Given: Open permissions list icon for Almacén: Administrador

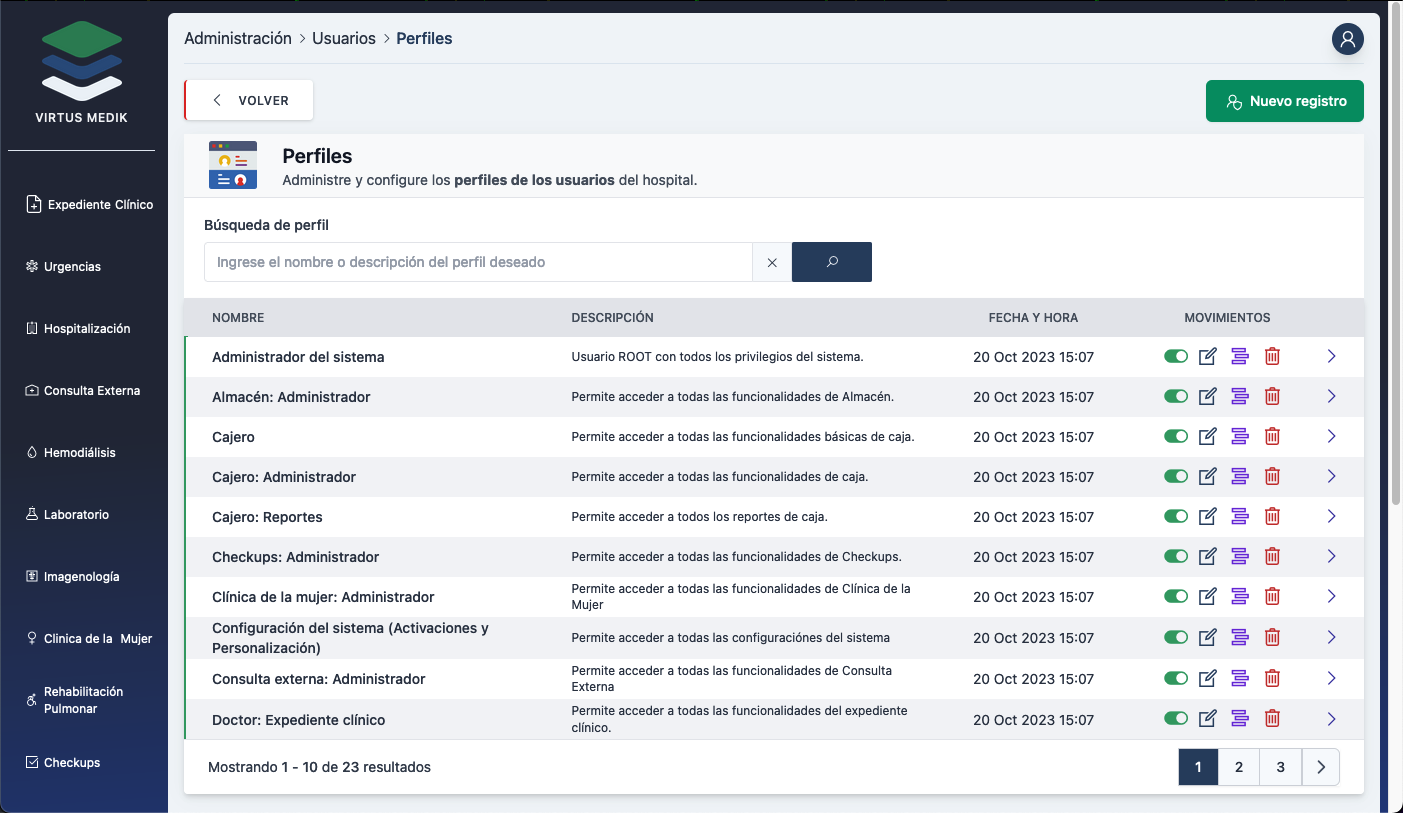Looking at the screenshot, I should pyautogui.click(x=1240, y=397).
